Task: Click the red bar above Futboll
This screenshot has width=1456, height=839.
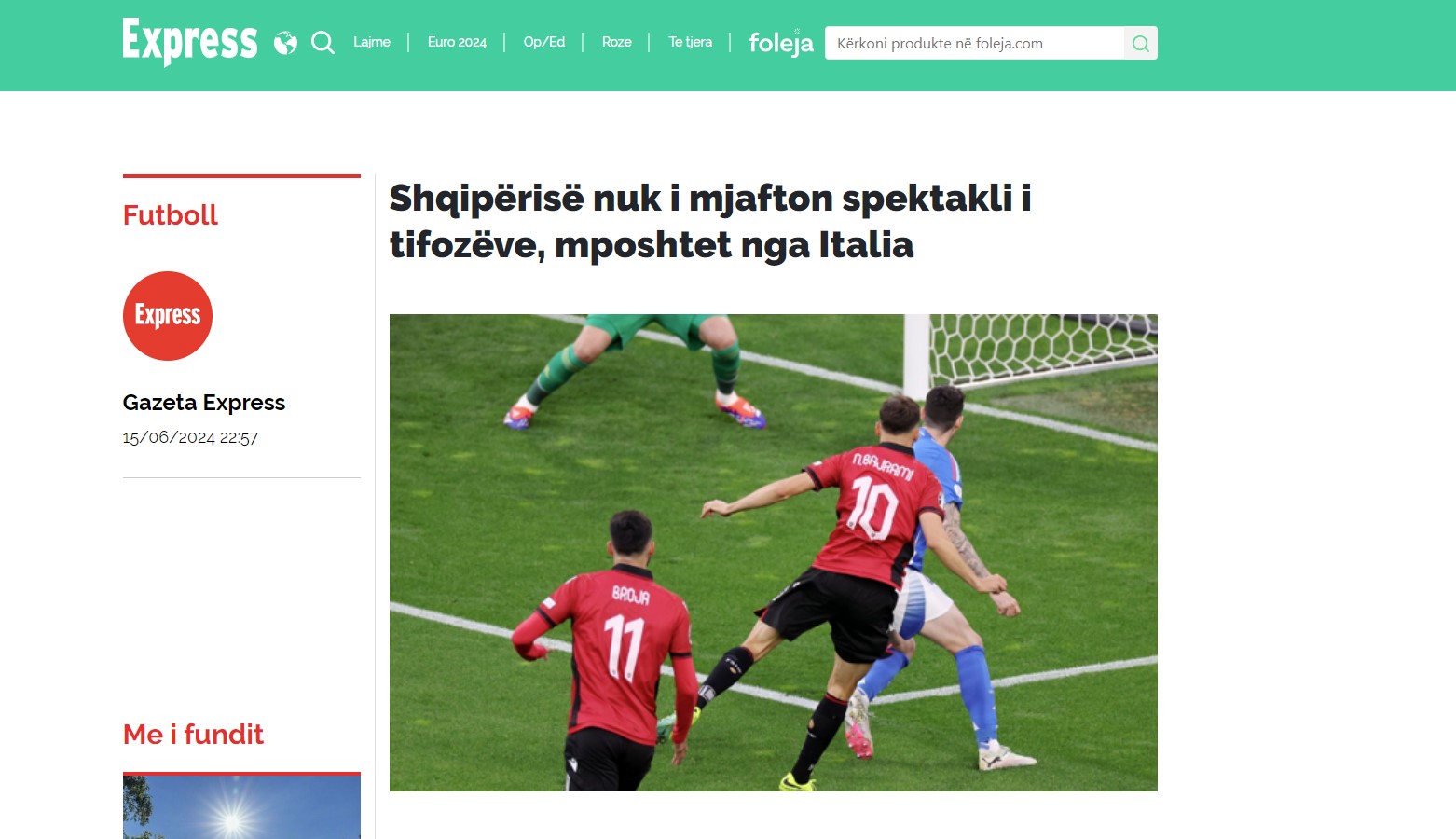Action: (x=241, y=175)
